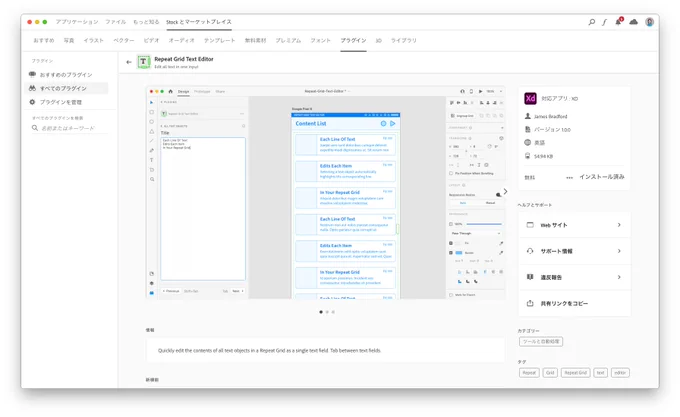Switch to the 写真 tab
The image size is (680, 417).
coord(69,40)
